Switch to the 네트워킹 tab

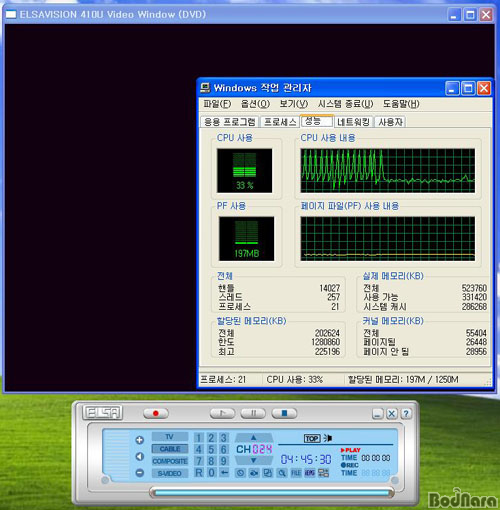[x=353, y=122]
